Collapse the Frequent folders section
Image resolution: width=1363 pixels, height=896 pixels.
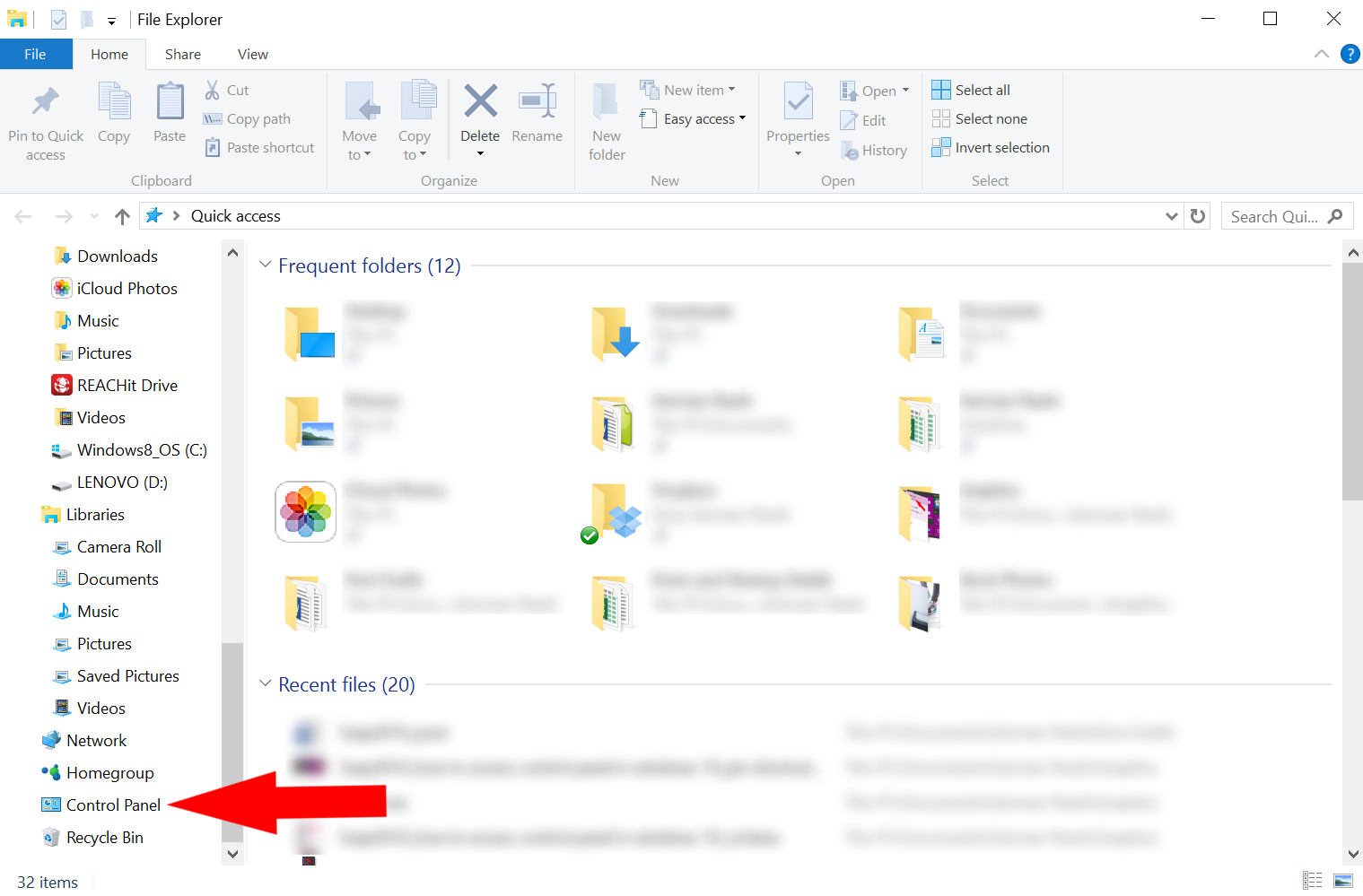pos(265,264)
